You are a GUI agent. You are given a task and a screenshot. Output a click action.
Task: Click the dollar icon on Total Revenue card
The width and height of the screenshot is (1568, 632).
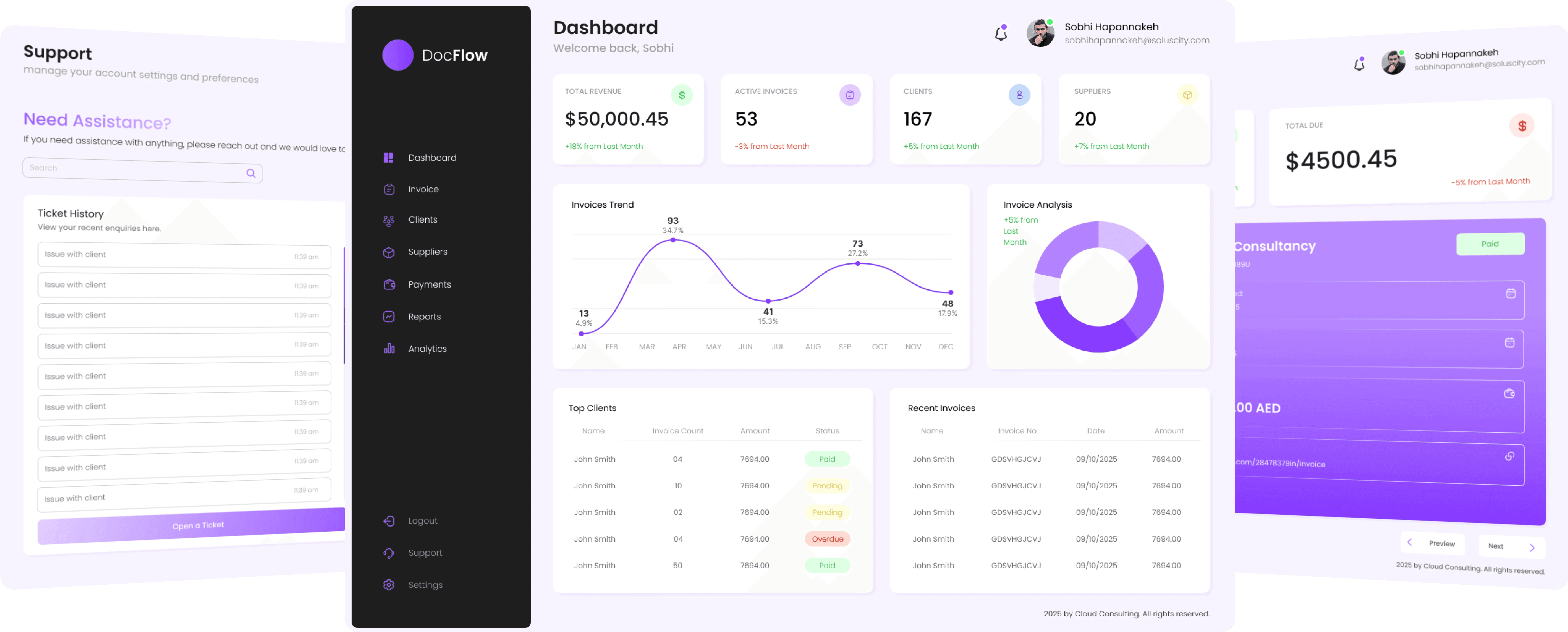point(682,95)
